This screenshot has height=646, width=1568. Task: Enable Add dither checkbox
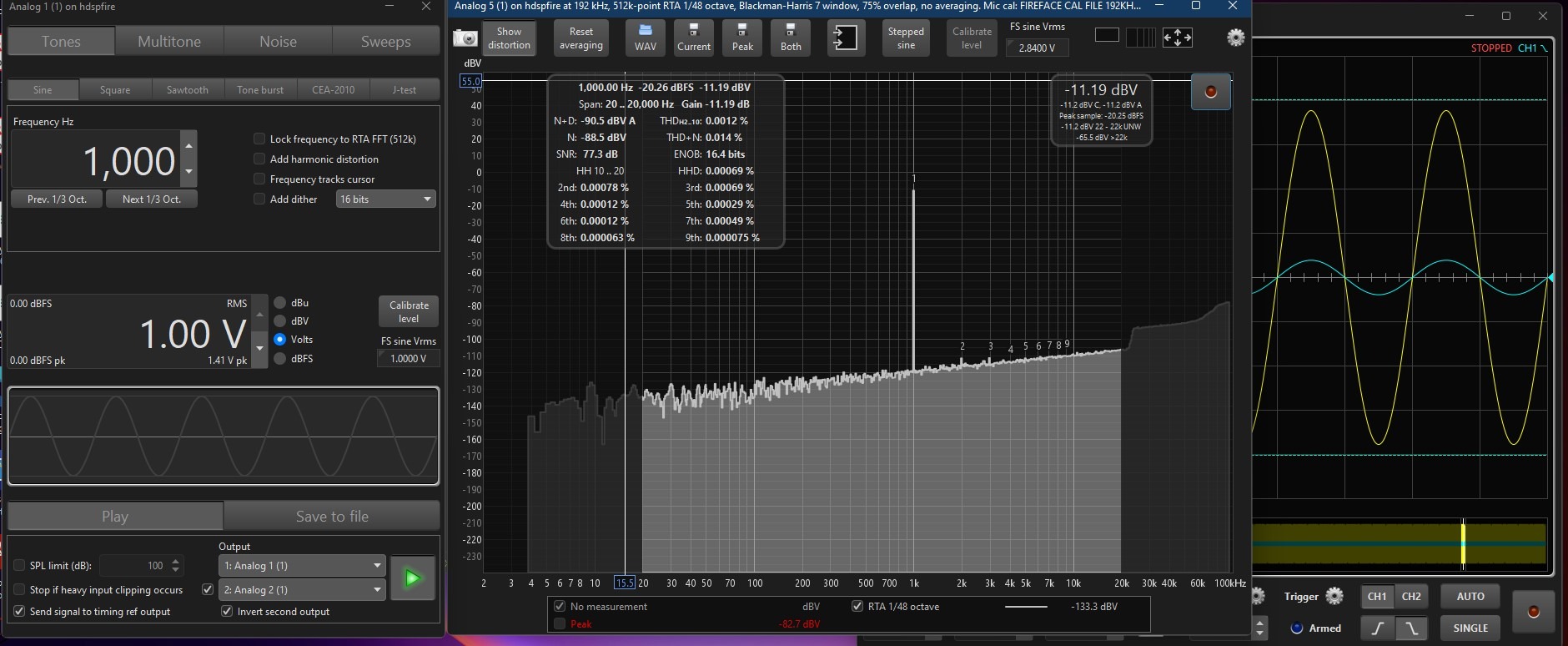pos(259,199)
